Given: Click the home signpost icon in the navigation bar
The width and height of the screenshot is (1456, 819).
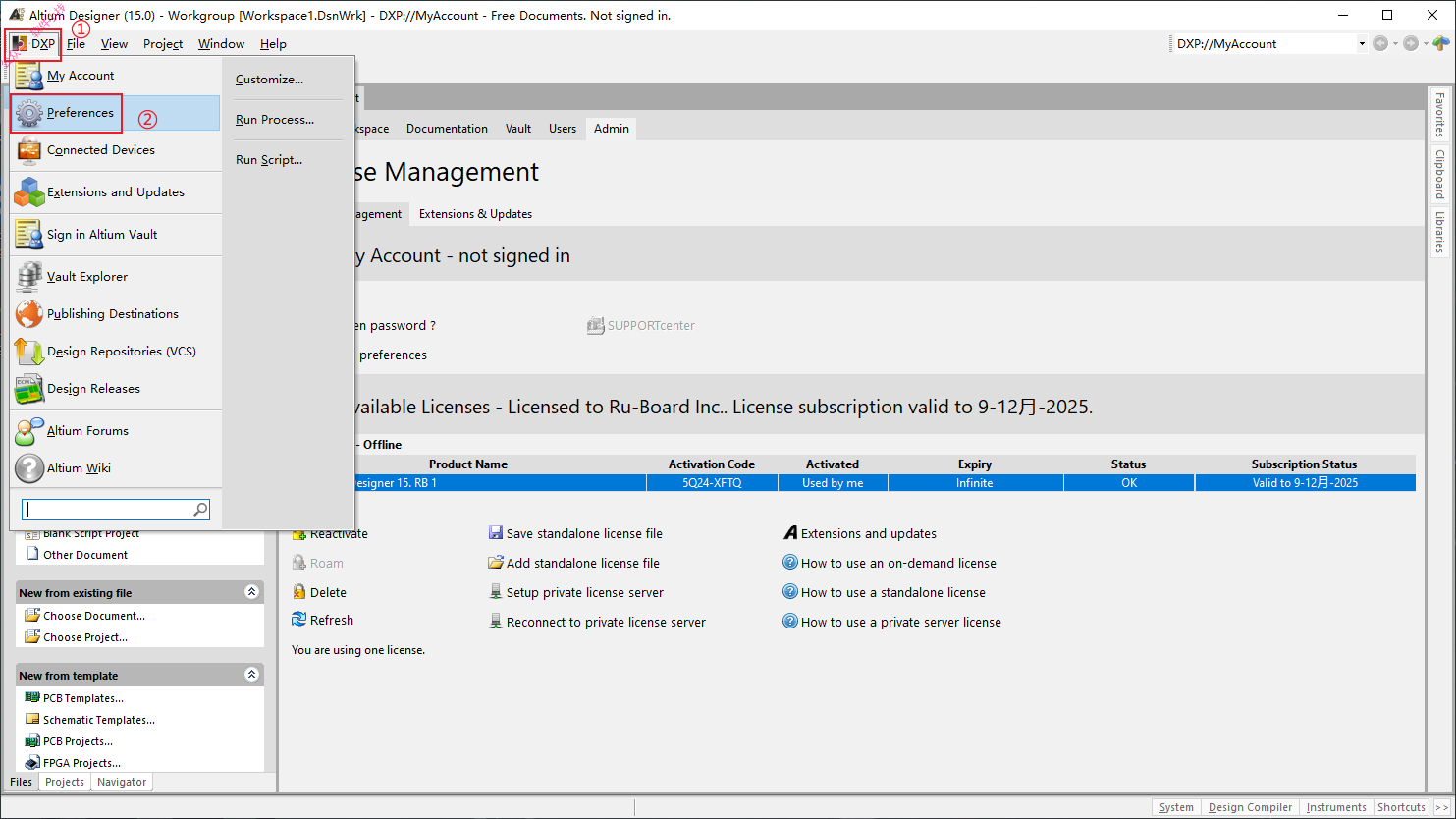Looking at the screenshot, I should (1440, 43).
